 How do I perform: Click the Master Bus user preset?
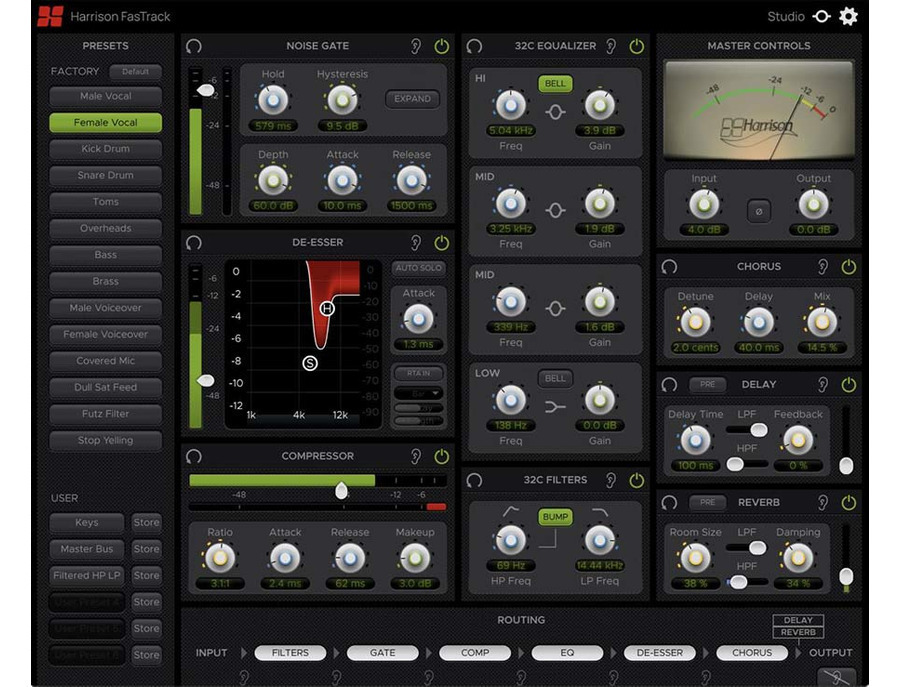(x=87, y=549)
